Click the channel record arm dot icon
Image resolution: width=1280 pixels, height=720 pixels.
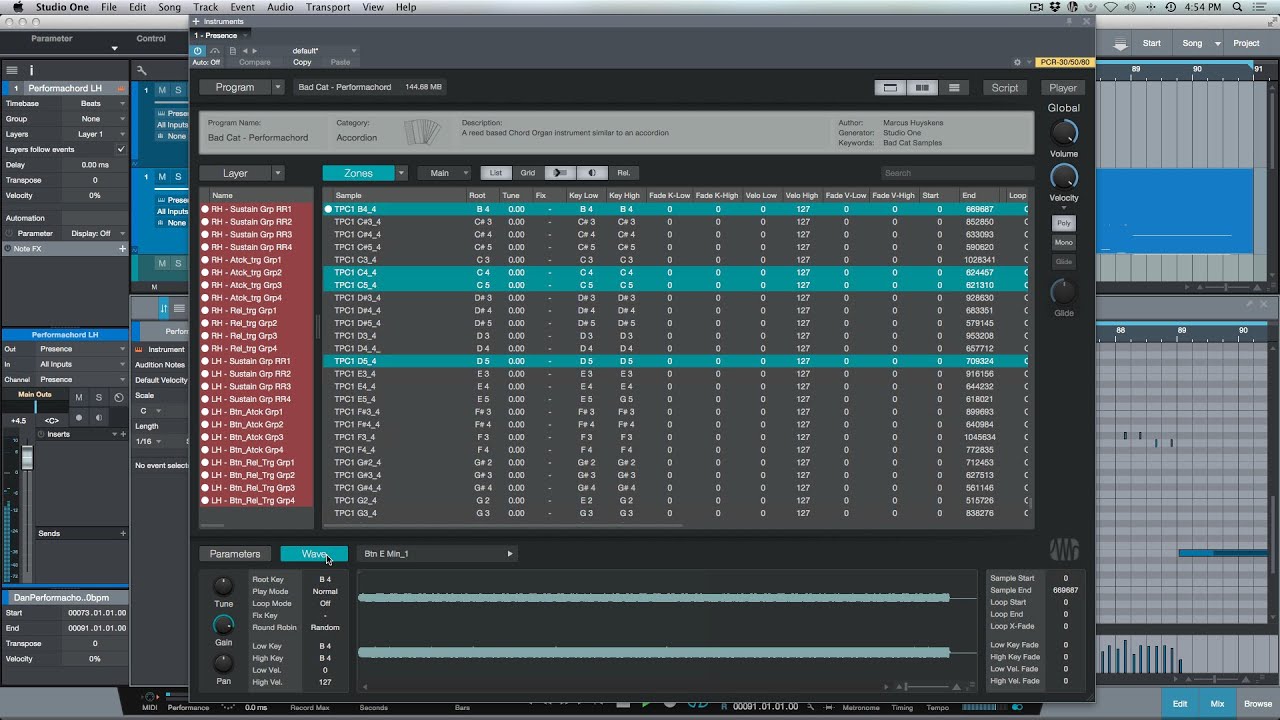pos(79,418)
